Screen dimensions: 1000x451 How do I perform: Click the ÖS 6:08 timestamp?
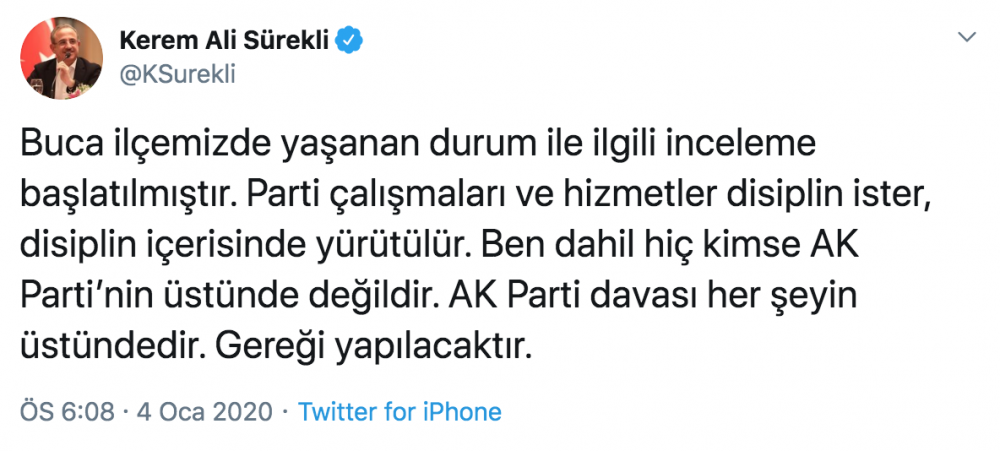pos(68,411)
